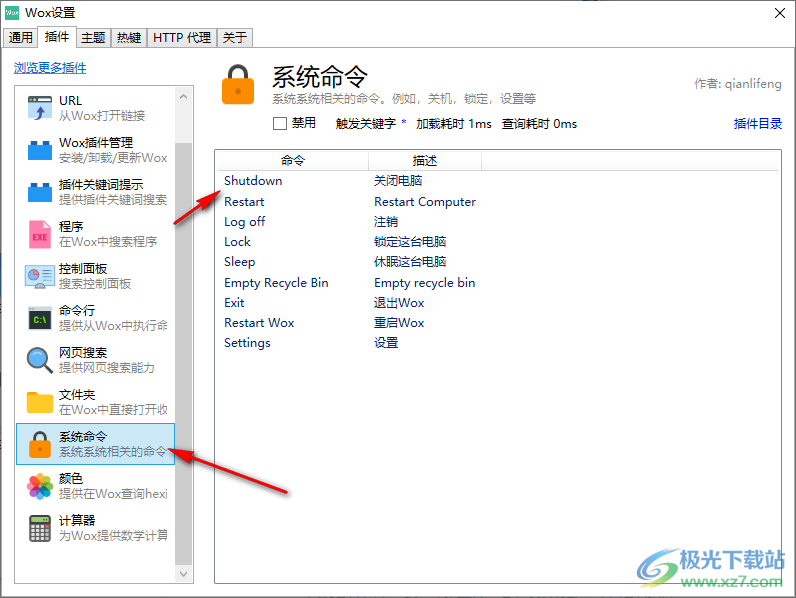Click the 触发关键字 label
The image size is (796, 598).
(366, 123)
